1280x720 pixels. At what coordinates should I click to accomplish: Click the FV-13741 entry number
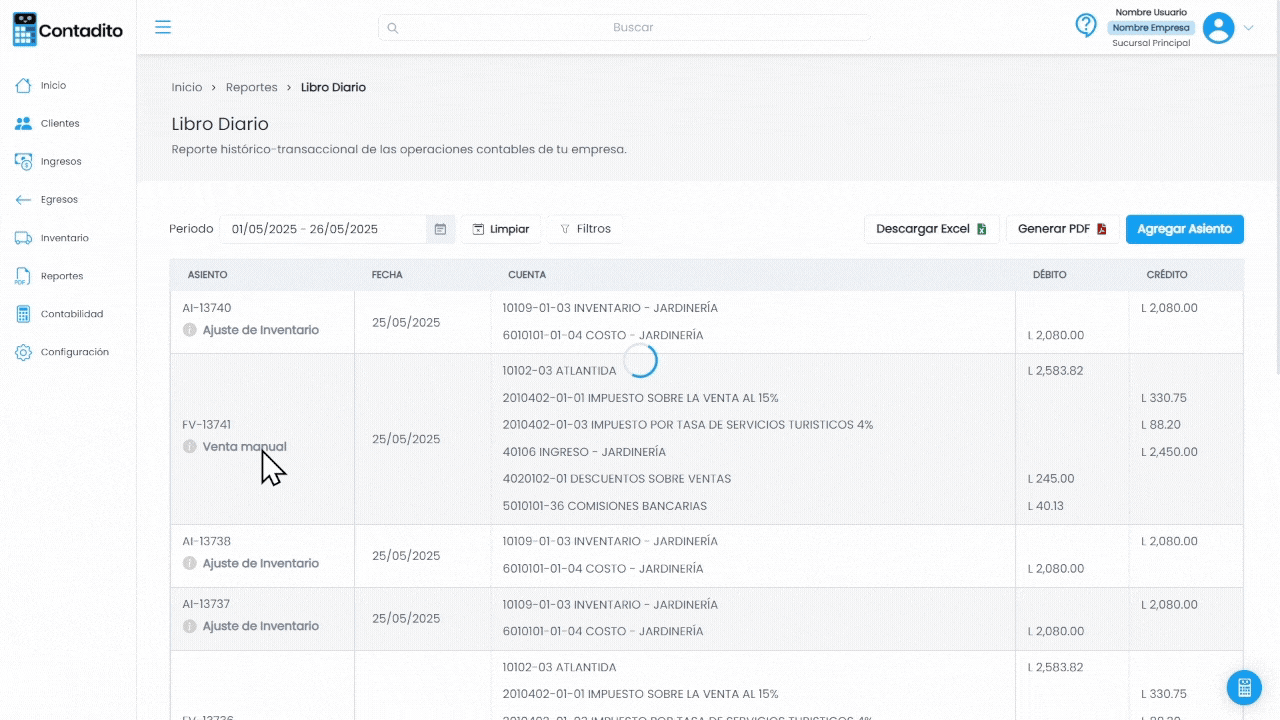(206, 425)
